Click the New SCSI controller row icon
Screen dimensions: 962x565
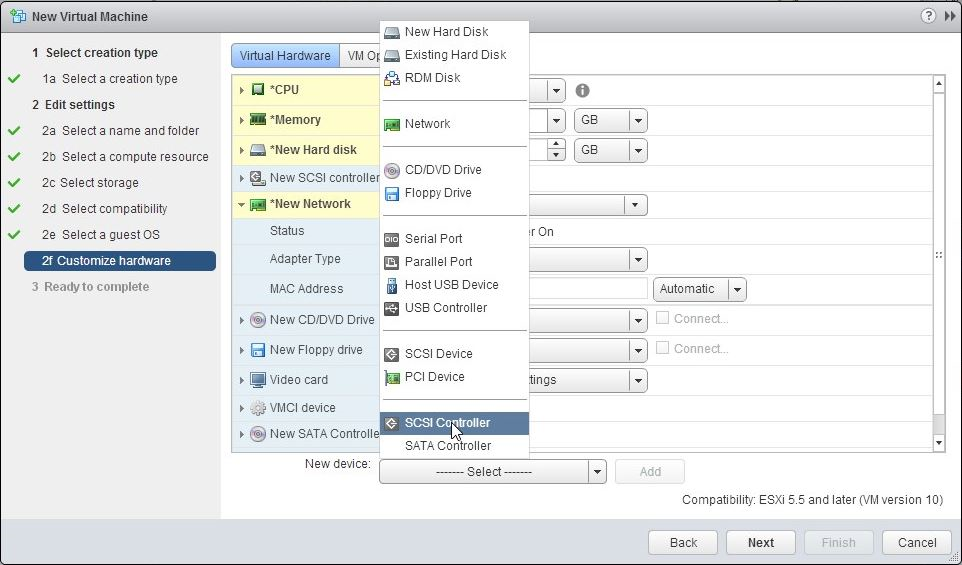[258, 179]
